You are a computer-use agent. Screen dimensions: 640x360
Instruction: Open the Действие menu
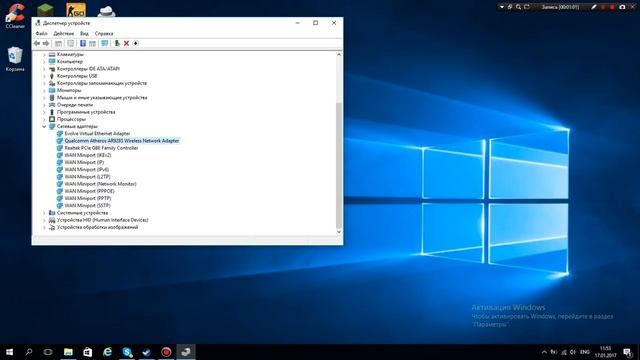[x=64, y=33]
